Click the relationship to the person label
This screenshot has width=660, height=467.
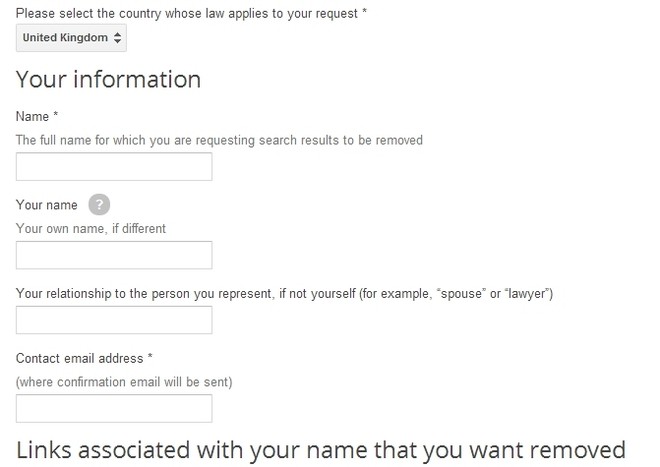[x=284, y=294]
